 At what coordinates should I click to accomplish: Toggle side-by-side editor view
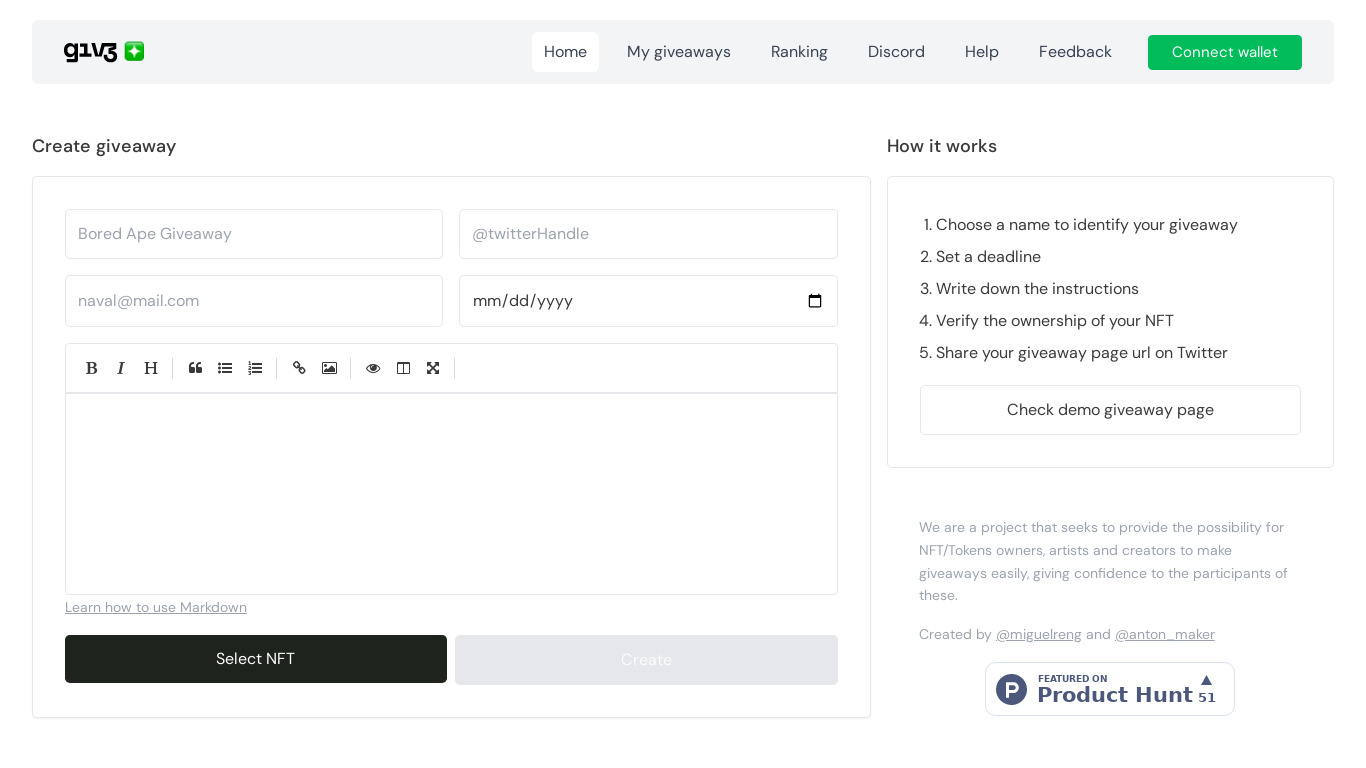click(x=403, y=368)
